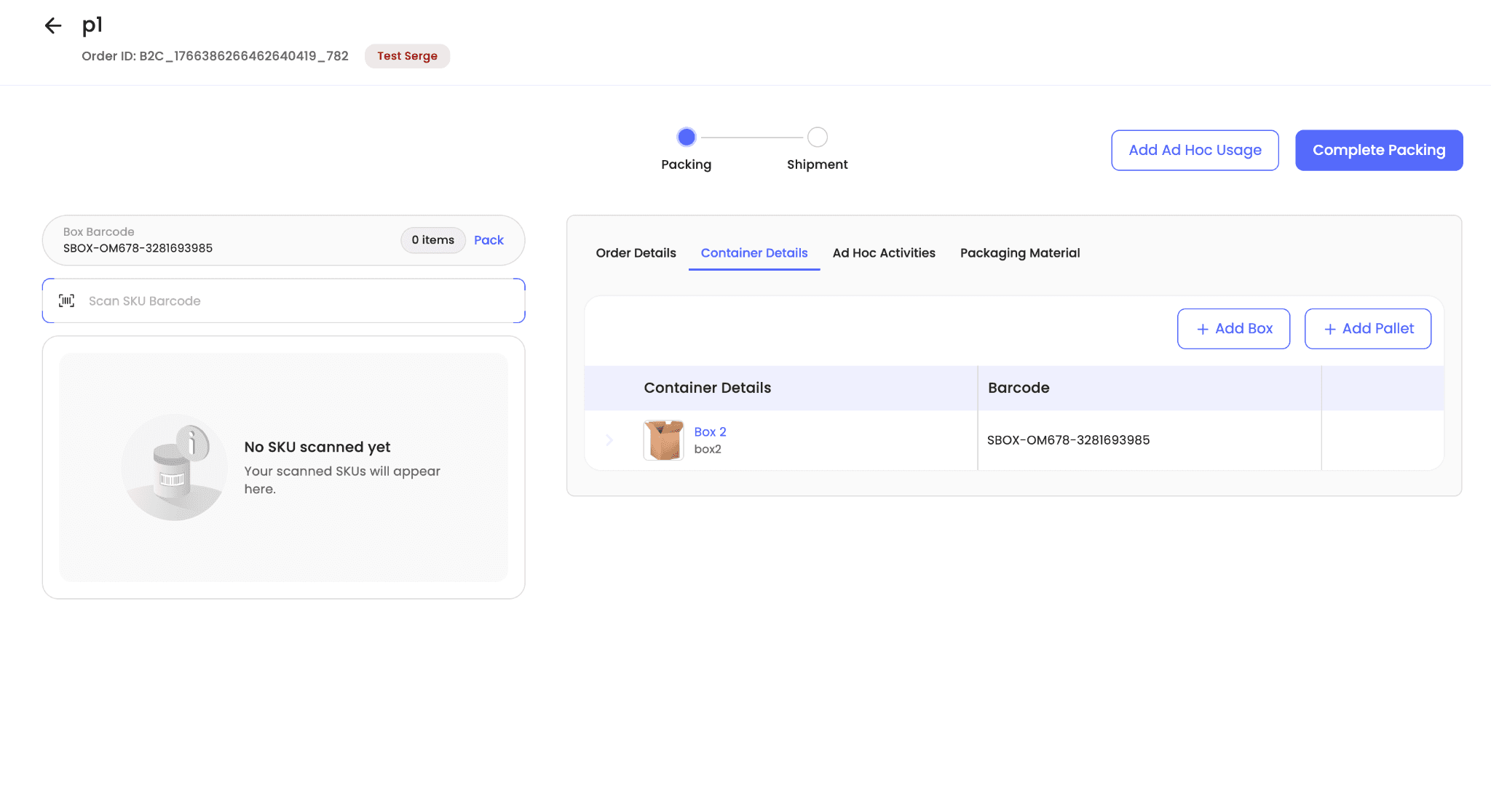
Task: Click the 0 items badge
Action: 432,240
